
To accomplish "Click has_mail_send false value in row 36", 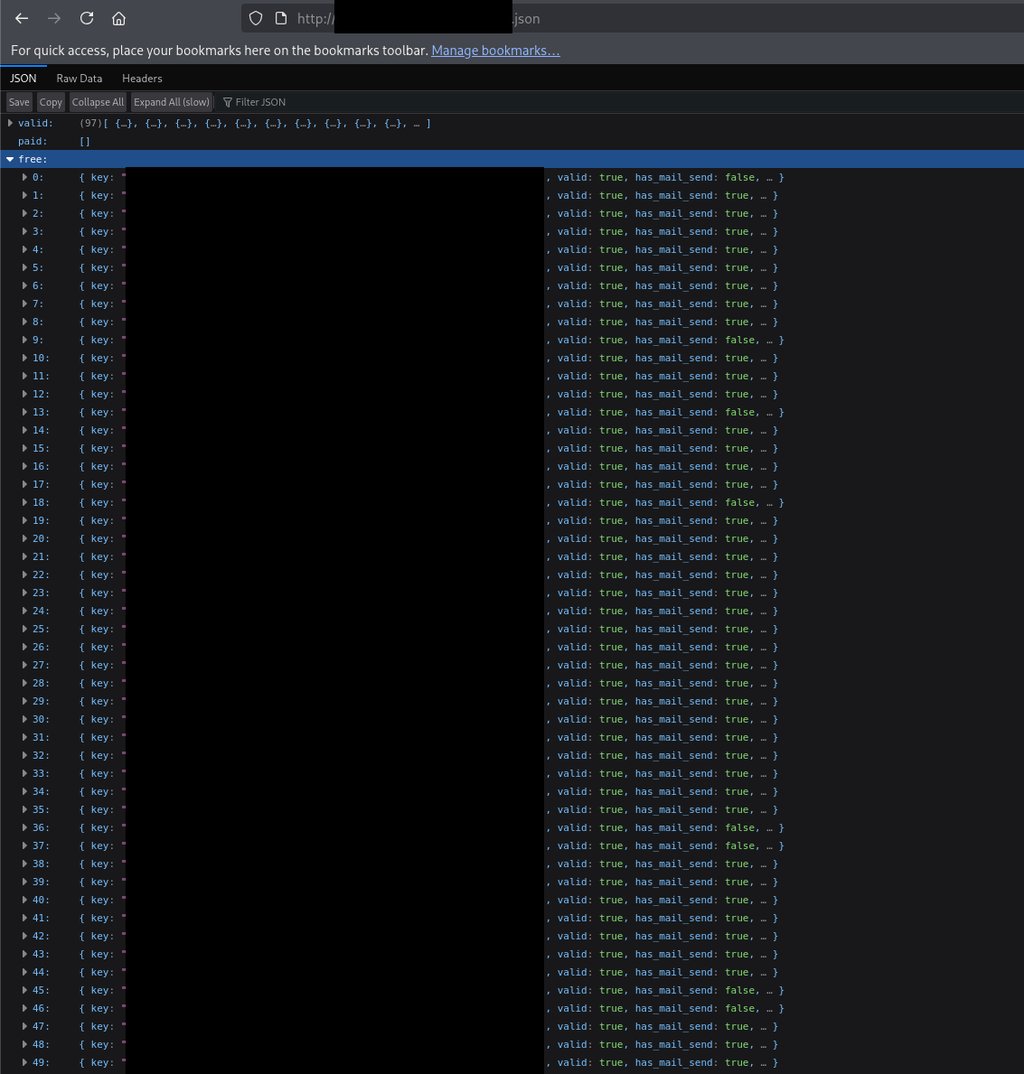I will tap(740, 827).
